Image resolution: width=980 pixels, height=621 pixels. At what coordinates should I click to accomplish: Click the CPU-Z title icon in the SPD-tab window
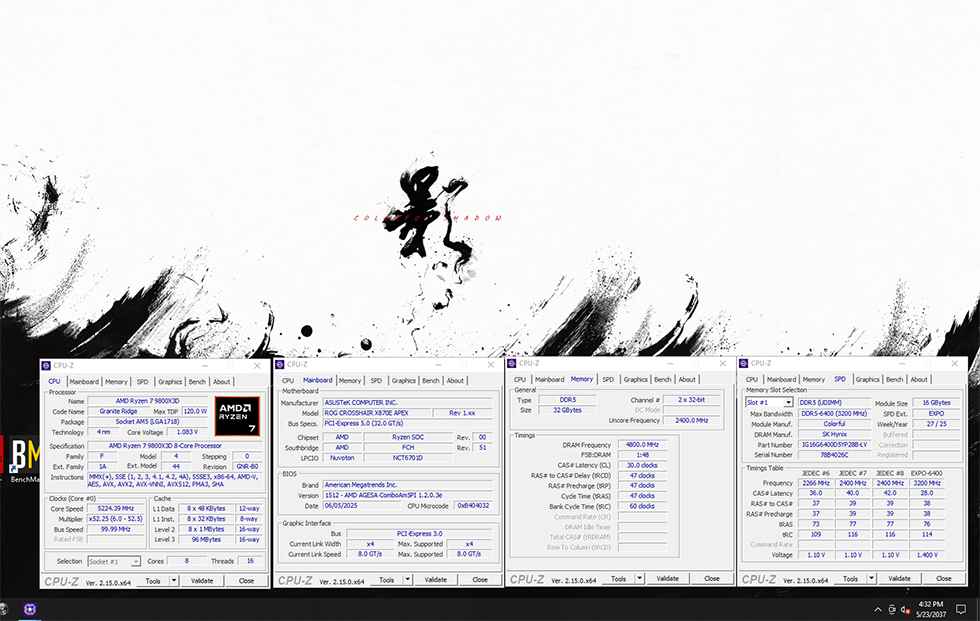tap(744, 363)
